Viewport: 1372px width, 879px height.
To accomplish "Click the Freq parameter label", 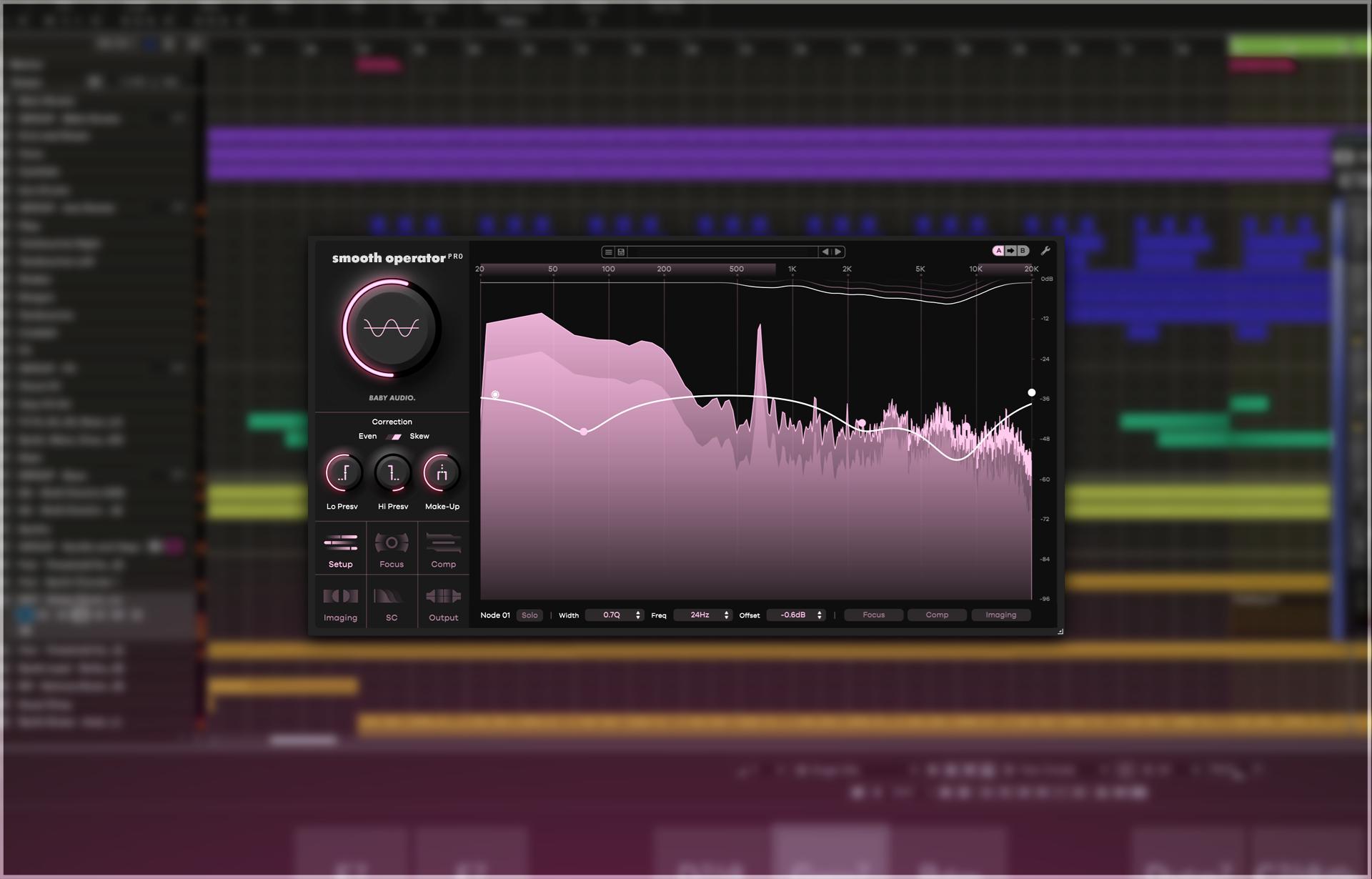I will tap(659, 615).
